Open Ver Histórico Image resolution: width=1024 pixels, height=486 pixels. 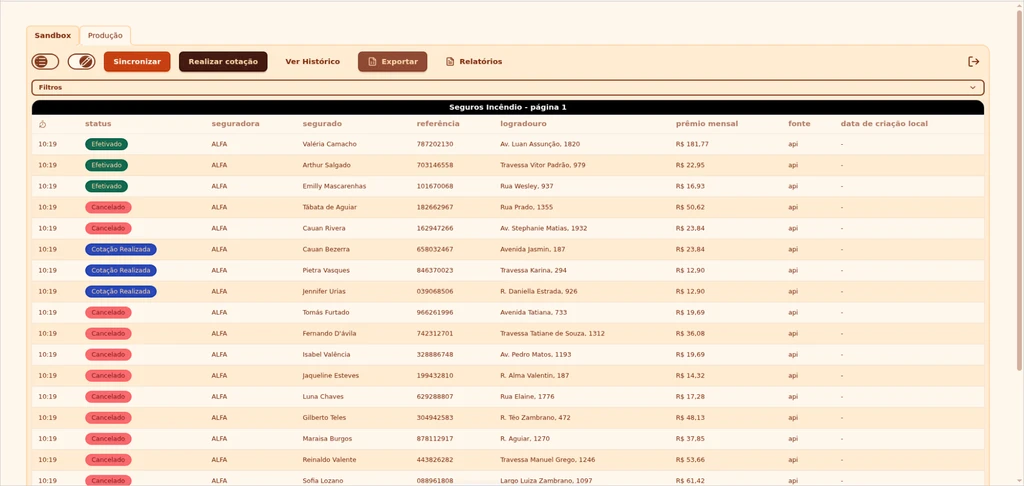point(313,61)
